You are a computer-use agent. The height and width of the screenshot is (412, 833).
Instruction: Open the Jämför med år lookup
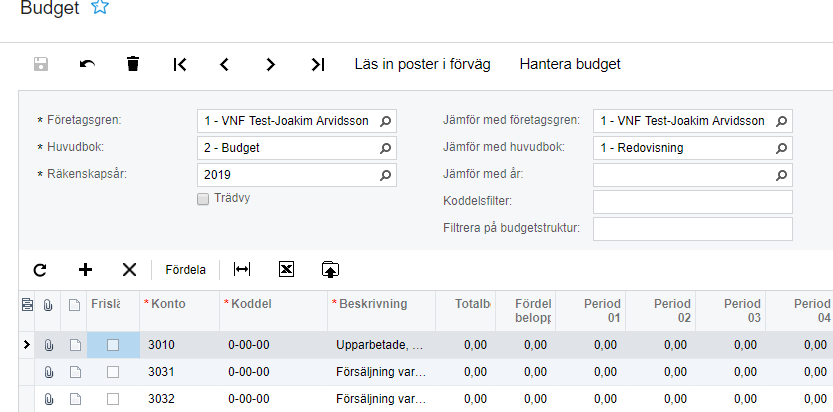pos(782,175)
